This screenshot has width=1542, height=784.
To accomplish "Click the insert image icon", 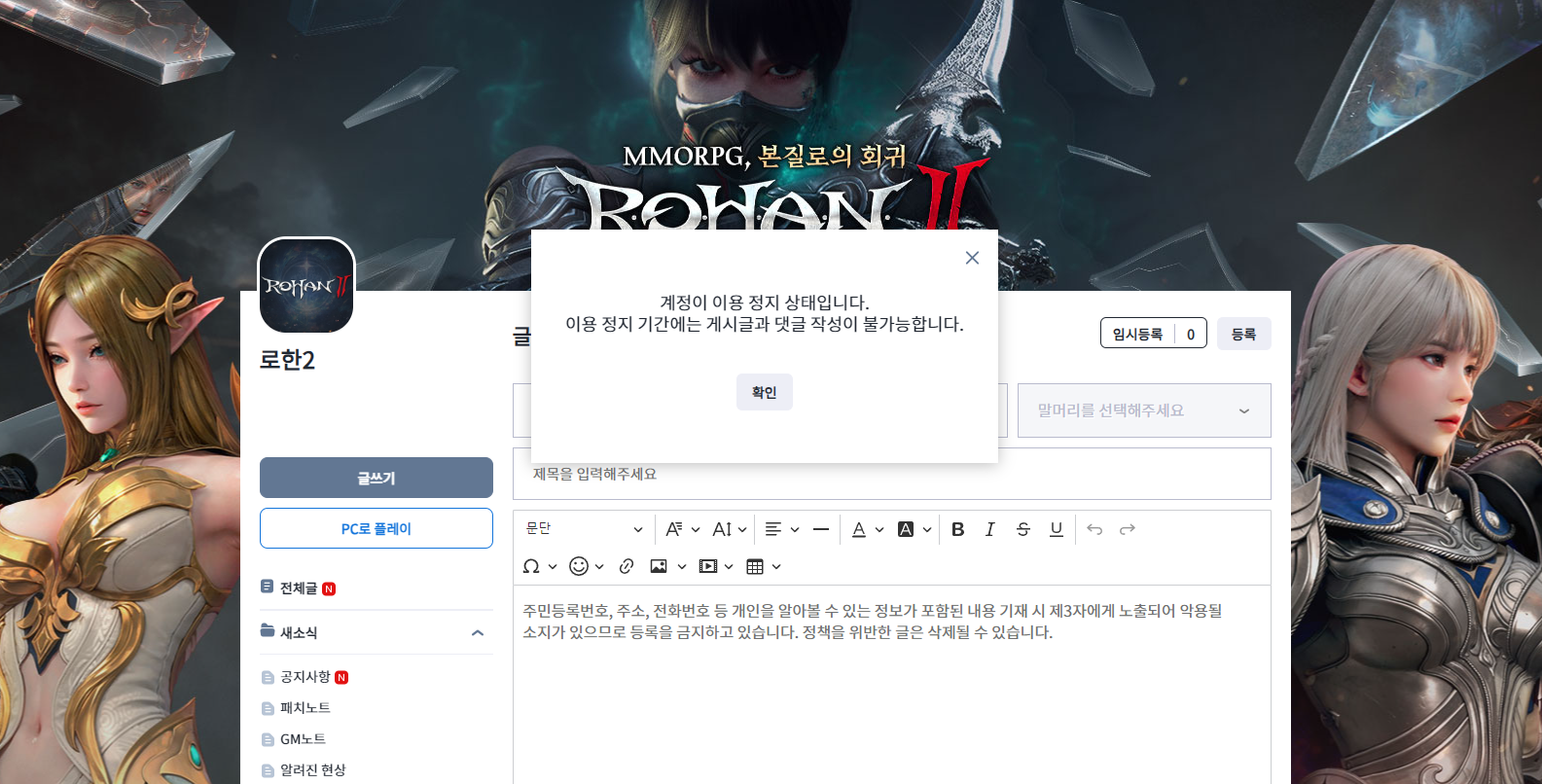I will [659, 566].
